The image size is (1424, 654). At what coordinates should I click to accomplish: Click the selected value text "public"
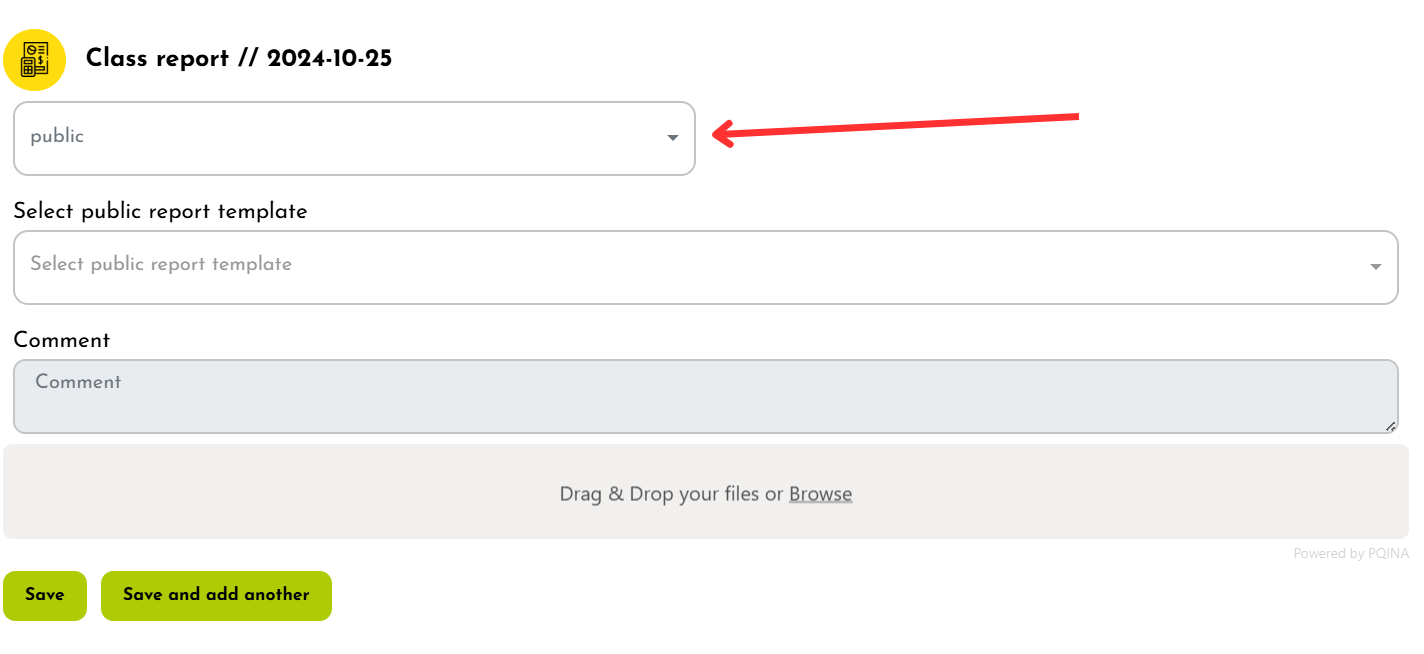coord(57,137)
